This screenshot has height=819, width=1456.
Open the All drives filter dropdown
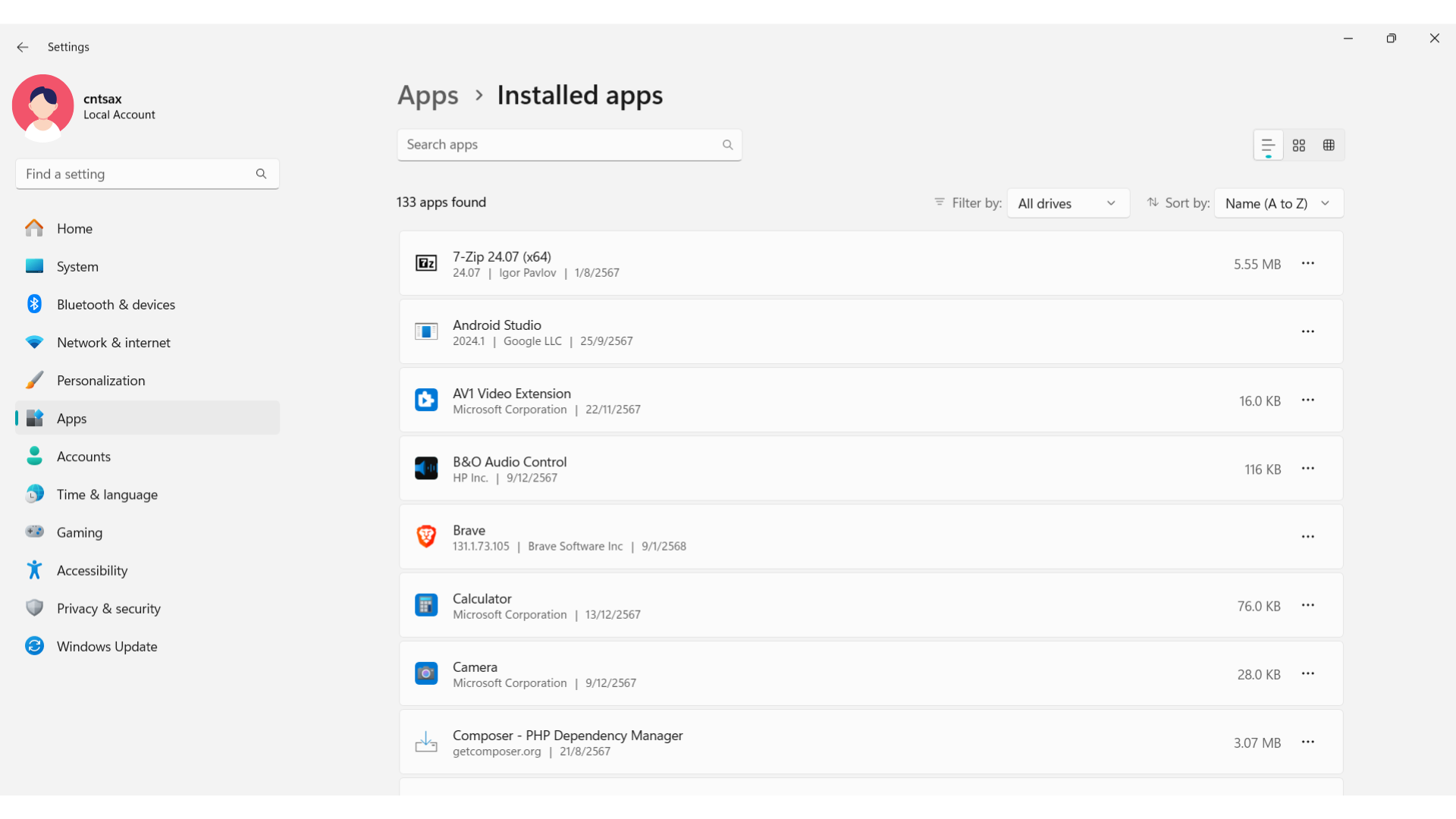click(x=1068, y=203)
